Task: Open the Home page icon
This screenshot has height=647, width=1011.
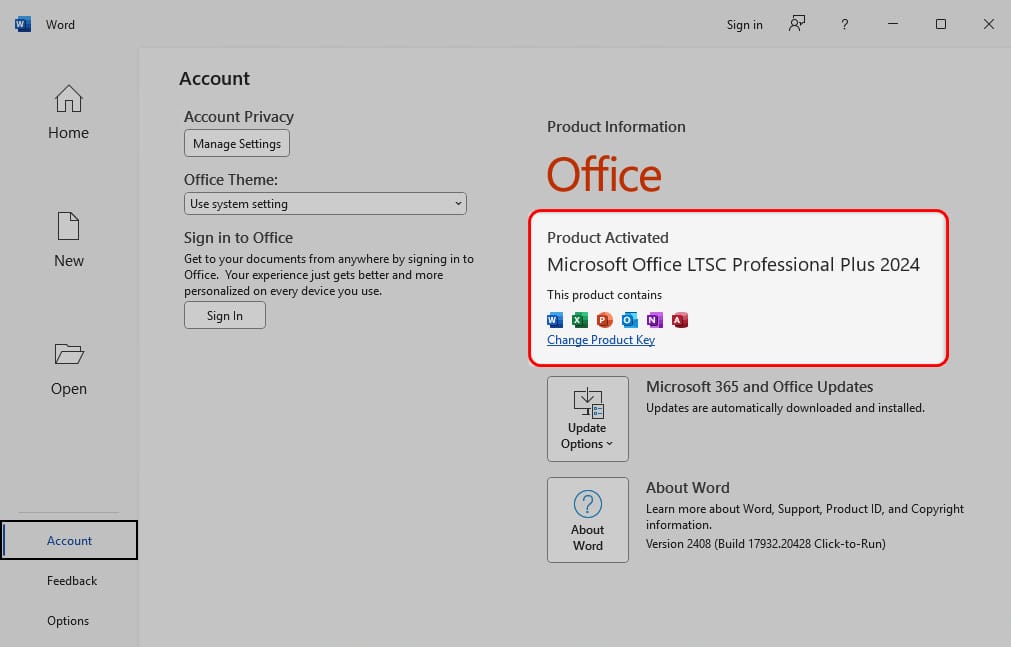Action: 68,99
